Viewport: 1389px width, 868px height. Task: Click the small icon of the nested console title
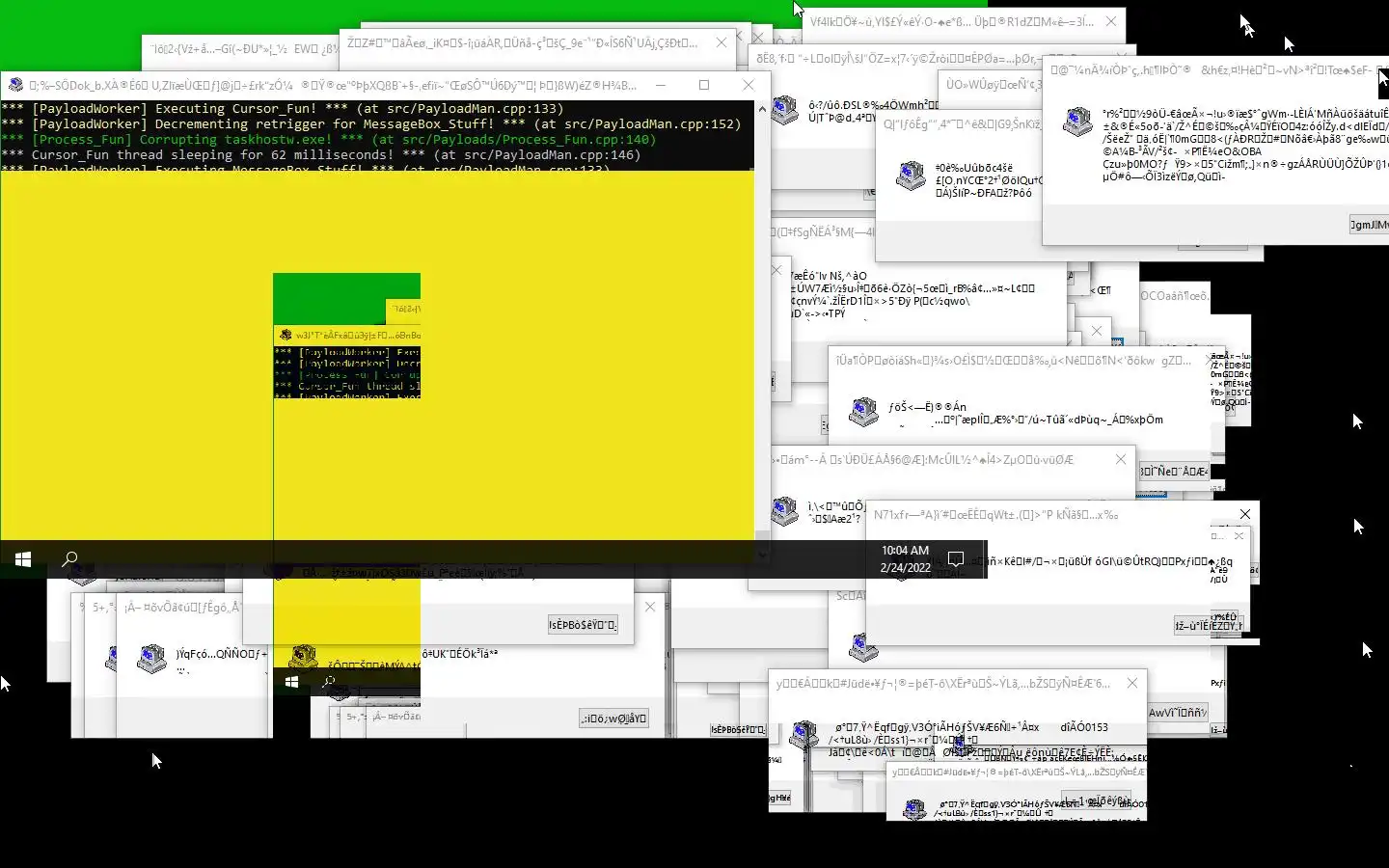coord(286,335)
